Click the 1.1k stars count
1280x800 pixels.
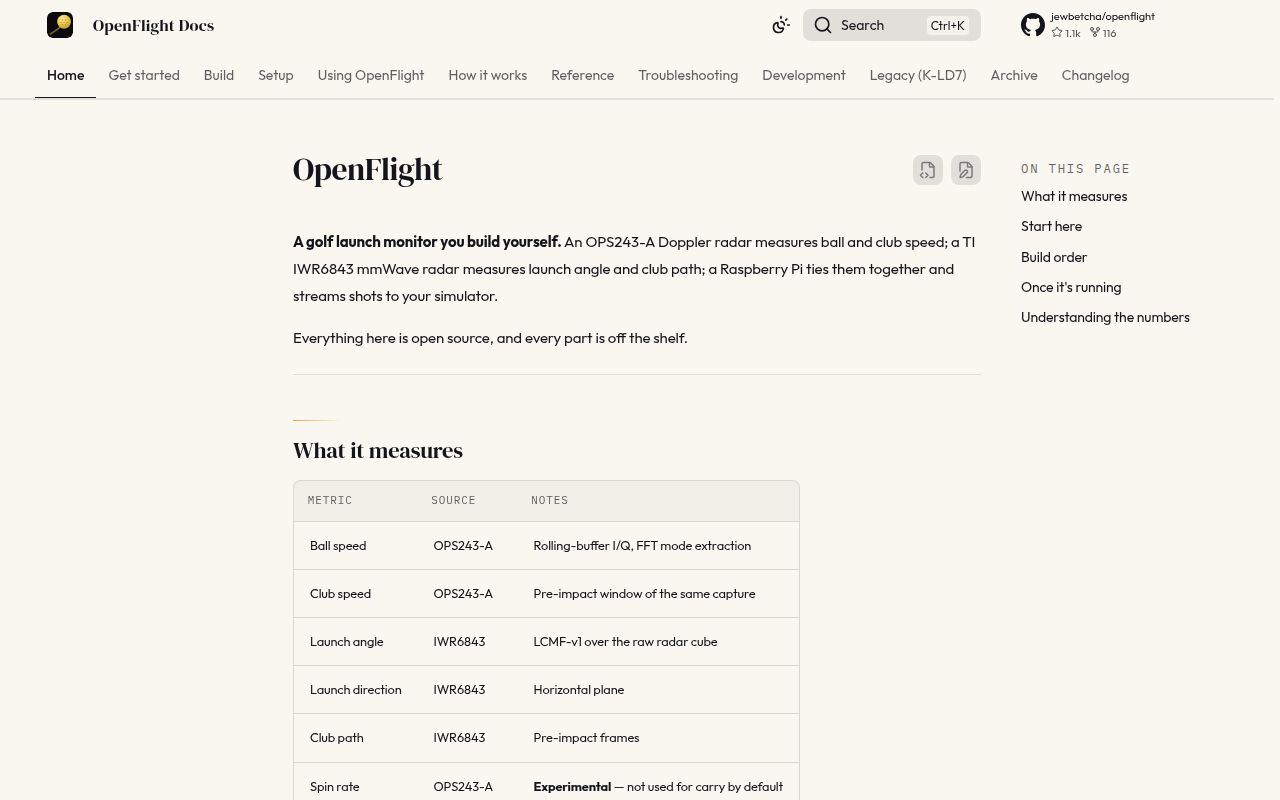(1066, 33)
